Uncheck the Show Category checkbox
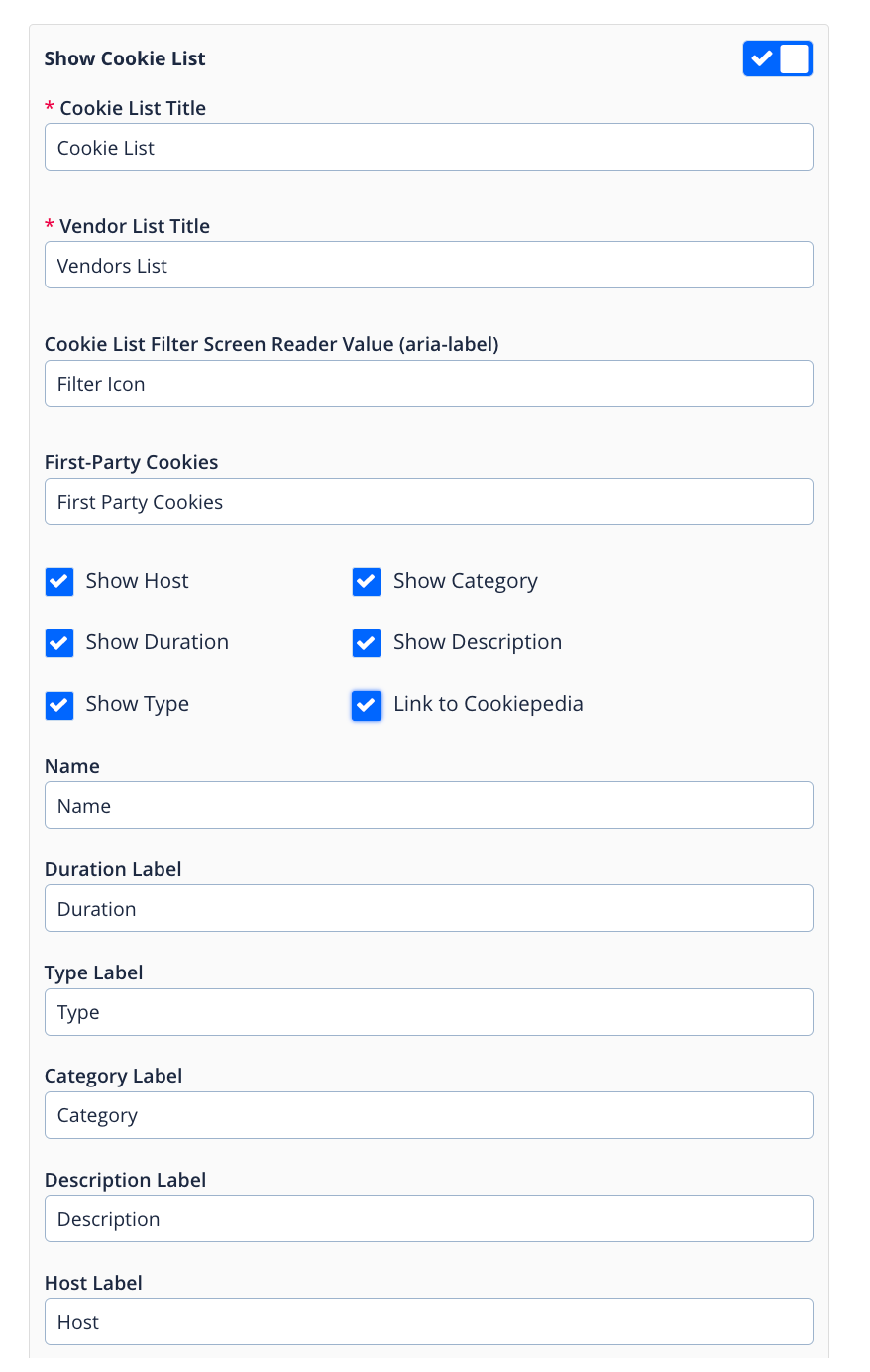This screenshot has width=870, height=1372. click(x=367, y=582)
